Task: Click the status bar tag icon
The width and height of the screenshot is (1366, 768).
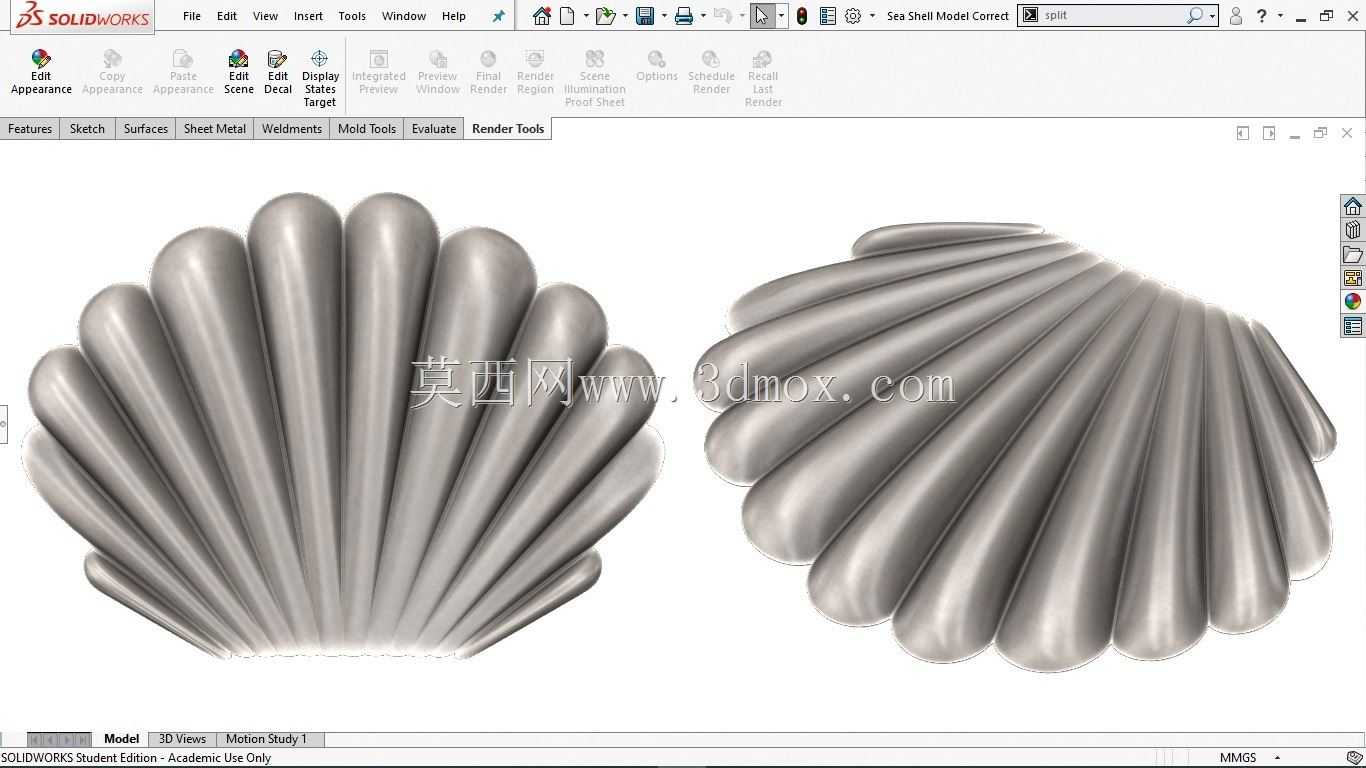Action: 1354,758
